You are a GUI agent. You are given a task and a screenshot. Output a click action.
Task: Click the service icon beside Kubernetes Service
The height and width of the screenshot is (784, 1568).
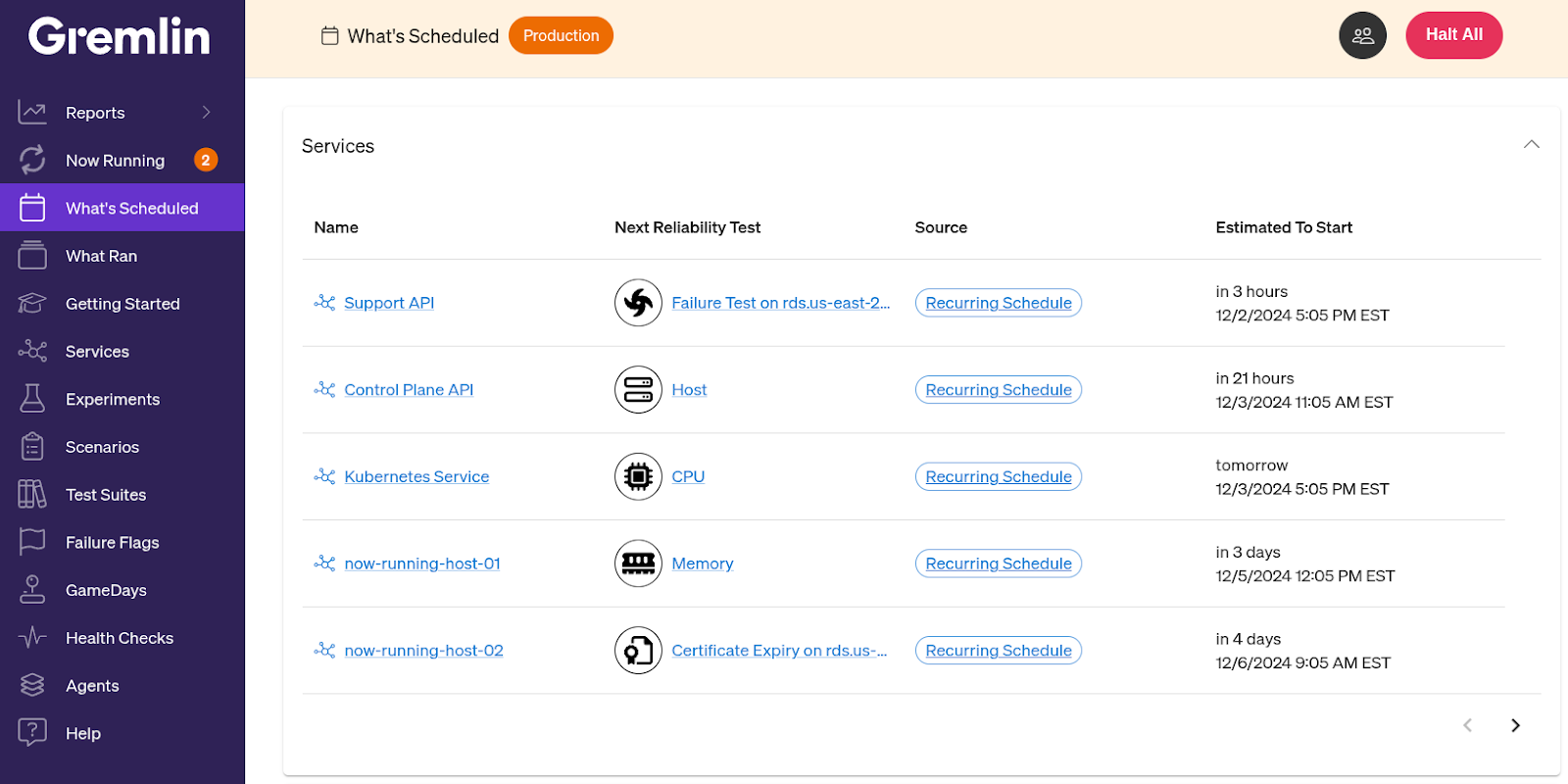tap(324, 476)
